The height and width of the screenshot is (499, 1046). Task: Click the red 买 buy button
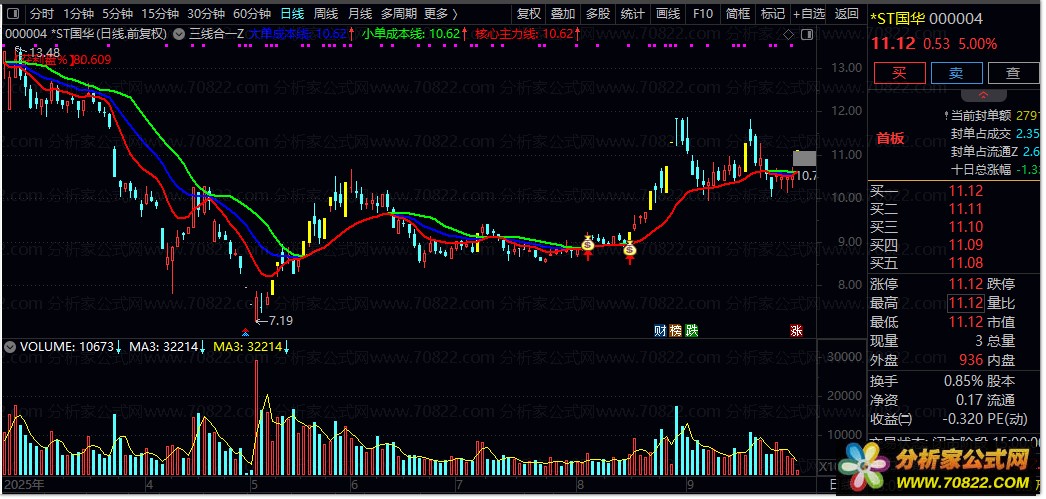click(x=899, y=73)
